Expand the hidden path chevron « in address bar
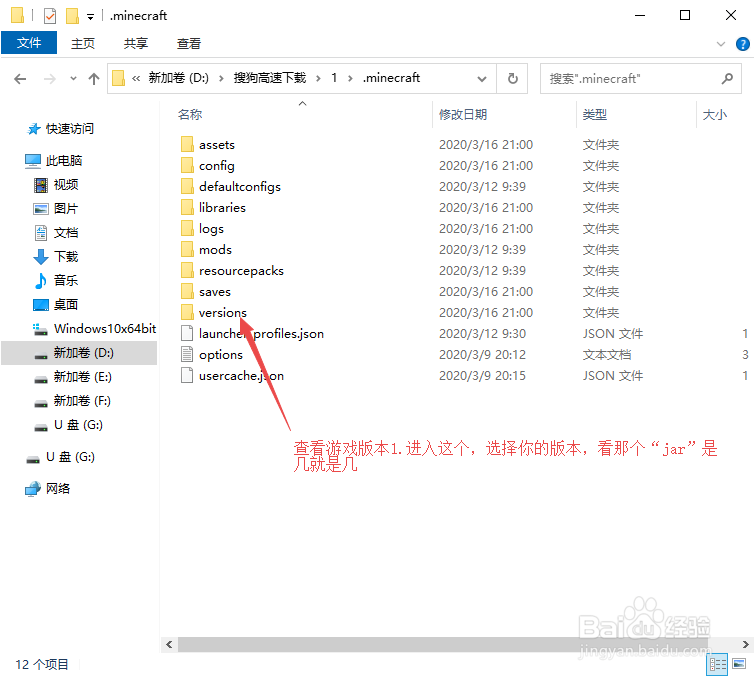This screenshot has height=677, width=755. tap(136, 78)
